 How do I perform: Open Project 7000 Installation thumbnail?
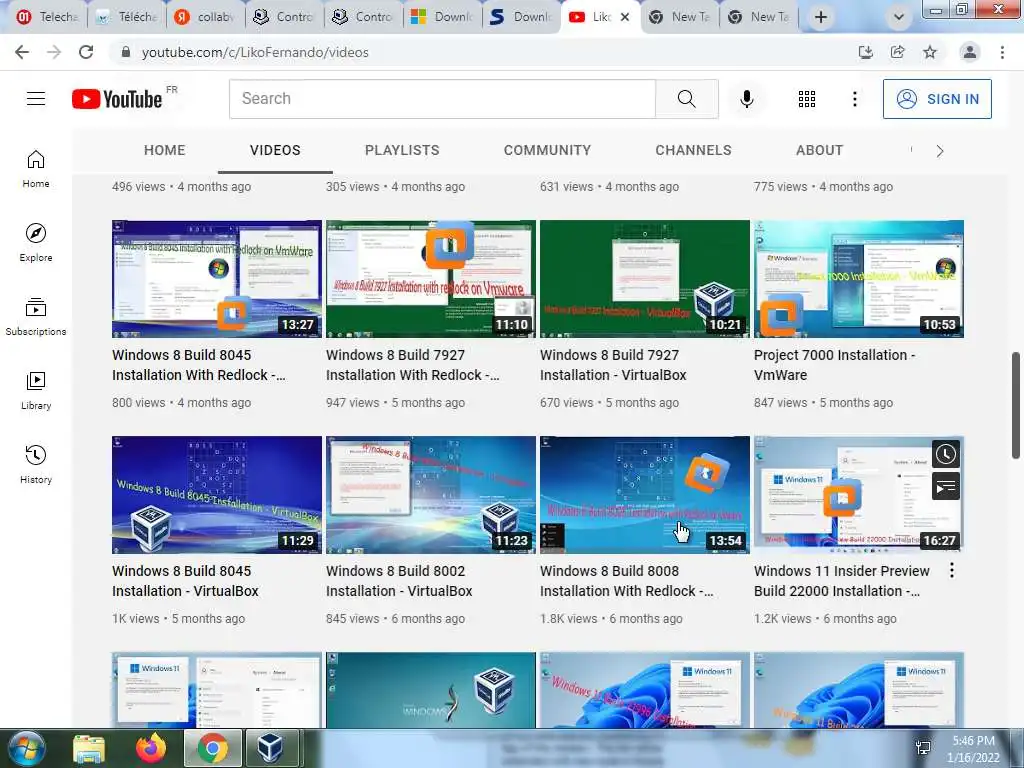tap(859, 279)
